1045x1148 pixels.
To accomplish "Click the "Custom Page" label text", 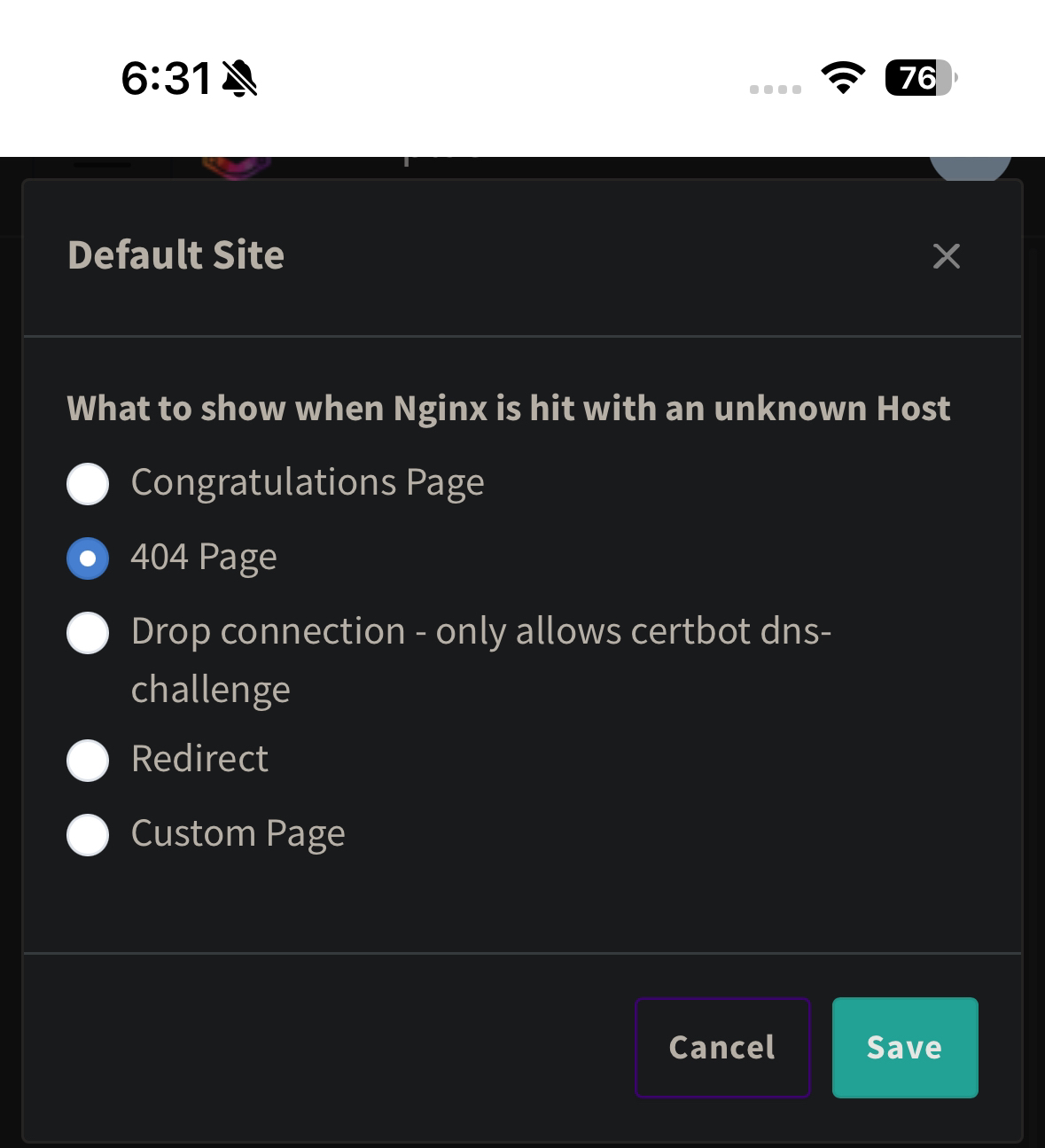I will (x=238, y=833).
